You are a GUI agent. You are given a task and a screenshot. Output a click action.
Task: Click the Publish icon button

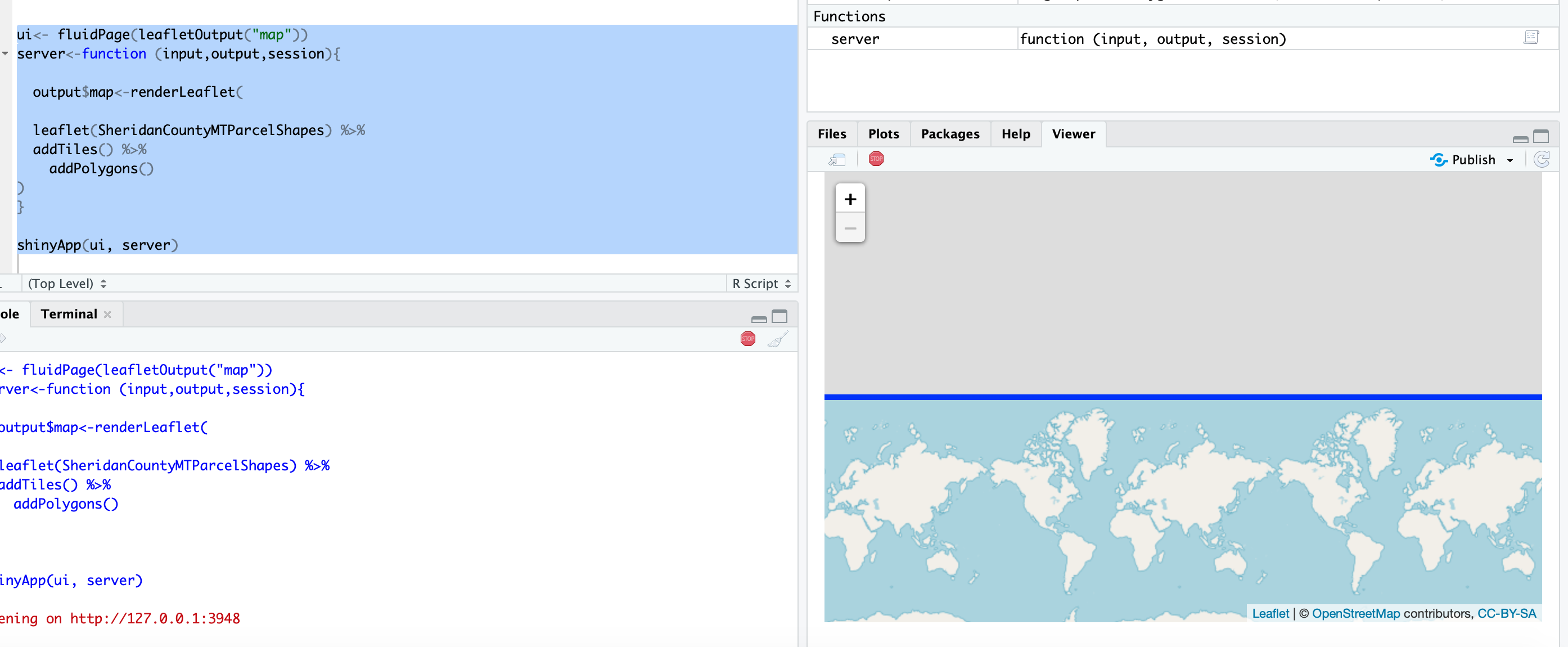1462,159
